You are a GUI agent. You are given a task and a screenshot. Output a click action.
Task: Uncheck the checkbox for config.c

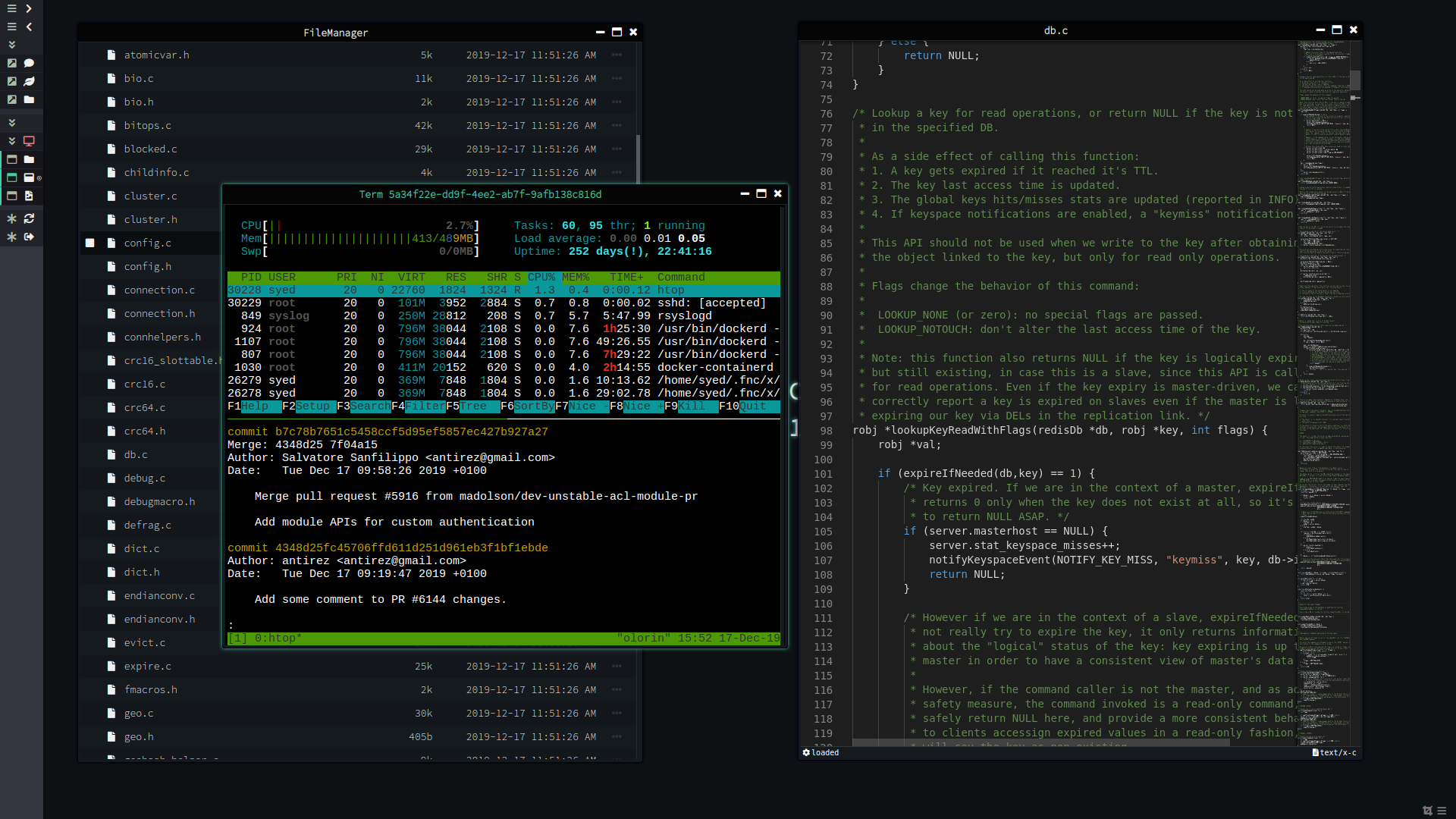(x=89, y=243)
